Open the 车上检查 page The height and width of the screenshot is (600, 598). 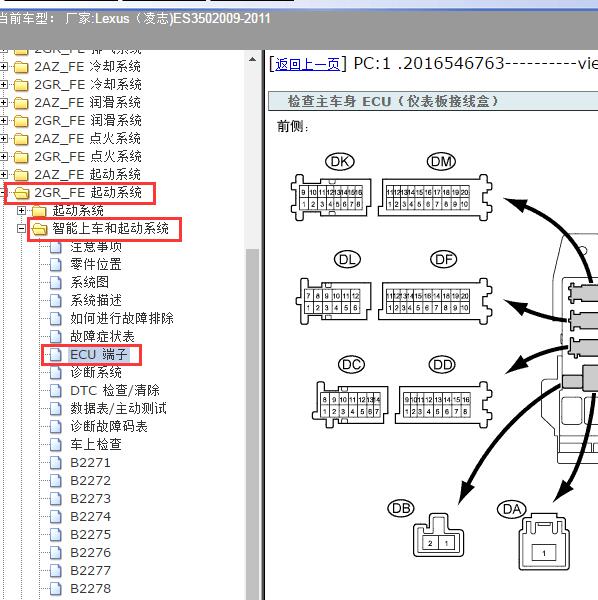[96, 445]
